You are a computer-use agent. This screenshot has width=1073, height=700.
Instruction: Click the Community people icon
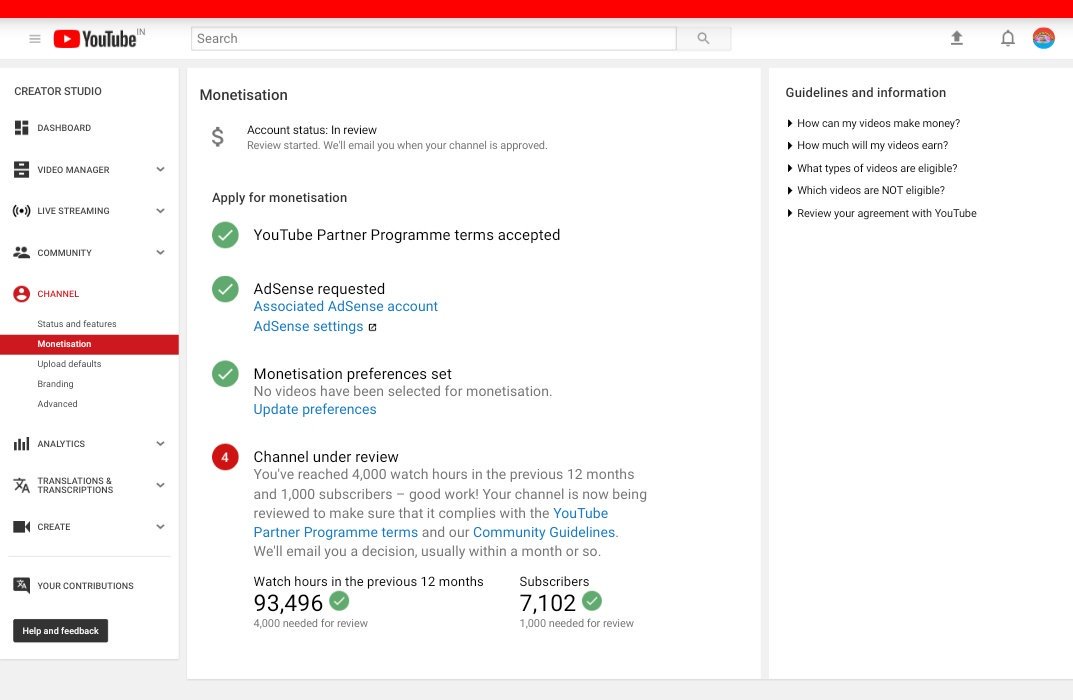click(x=22, y=252)
